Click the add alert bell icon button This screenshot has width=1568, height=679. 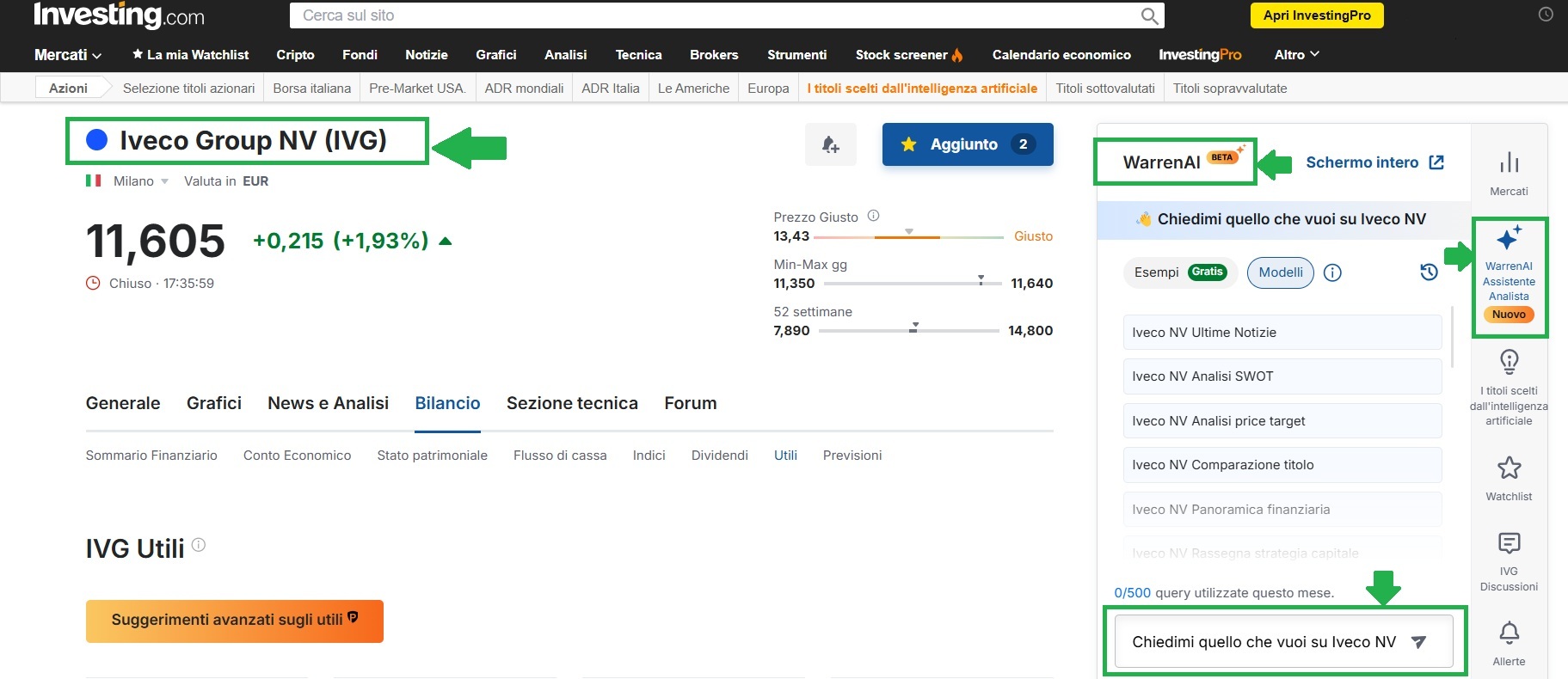830,144
